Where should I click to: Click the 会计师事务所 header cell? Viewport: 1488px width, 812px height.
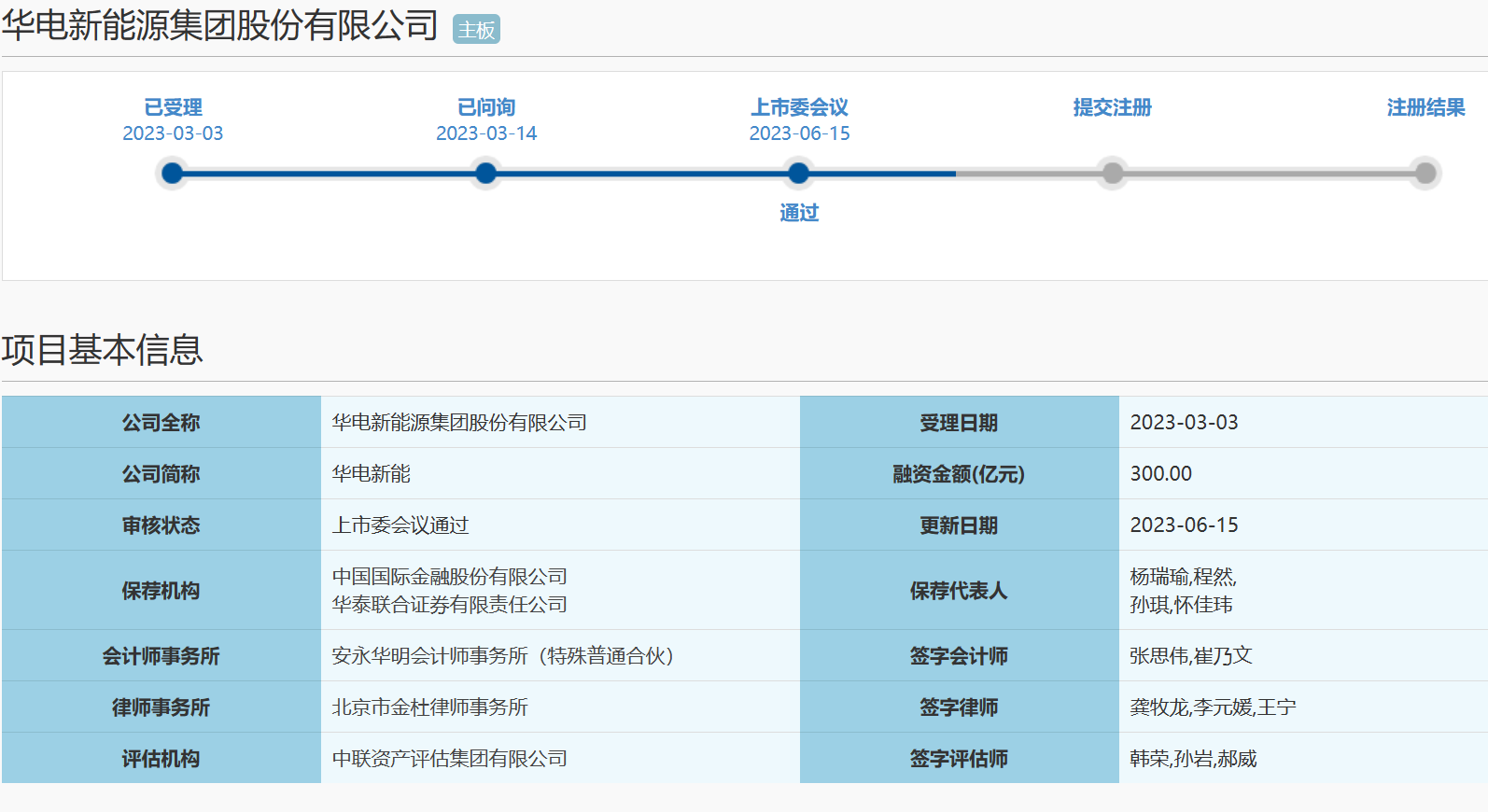161,655
